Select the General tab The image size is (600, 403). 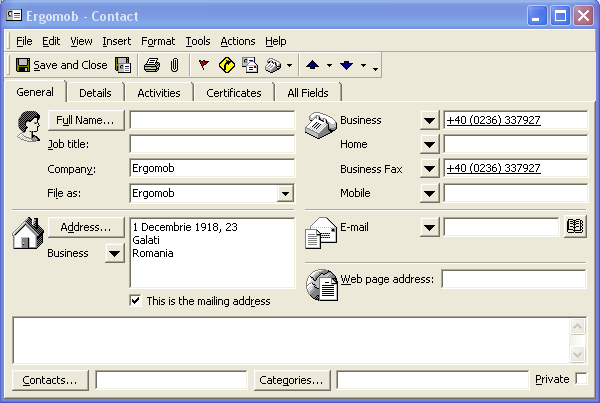[x=35, y=92]
